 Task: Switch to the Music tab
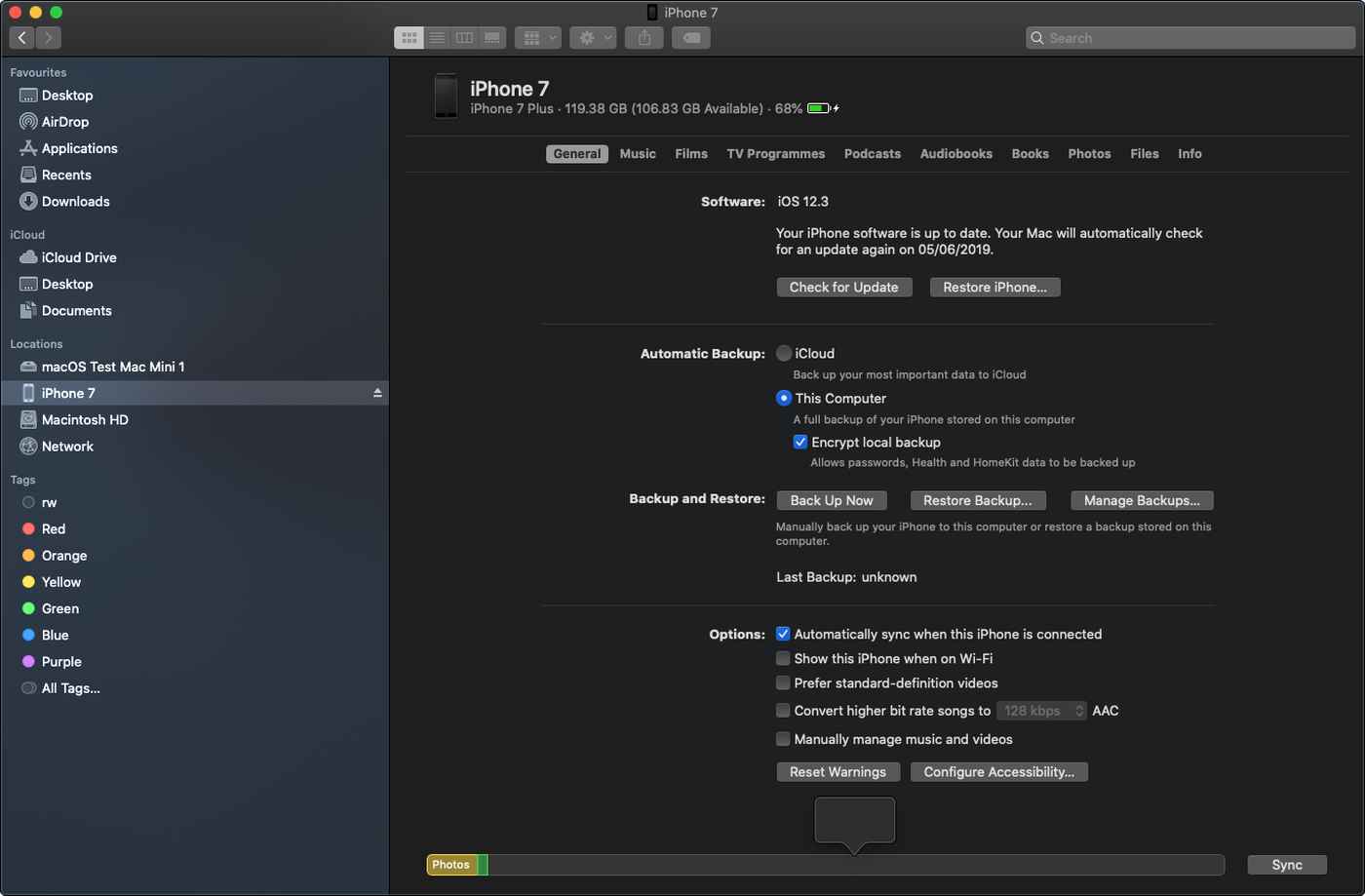point(638,154)
